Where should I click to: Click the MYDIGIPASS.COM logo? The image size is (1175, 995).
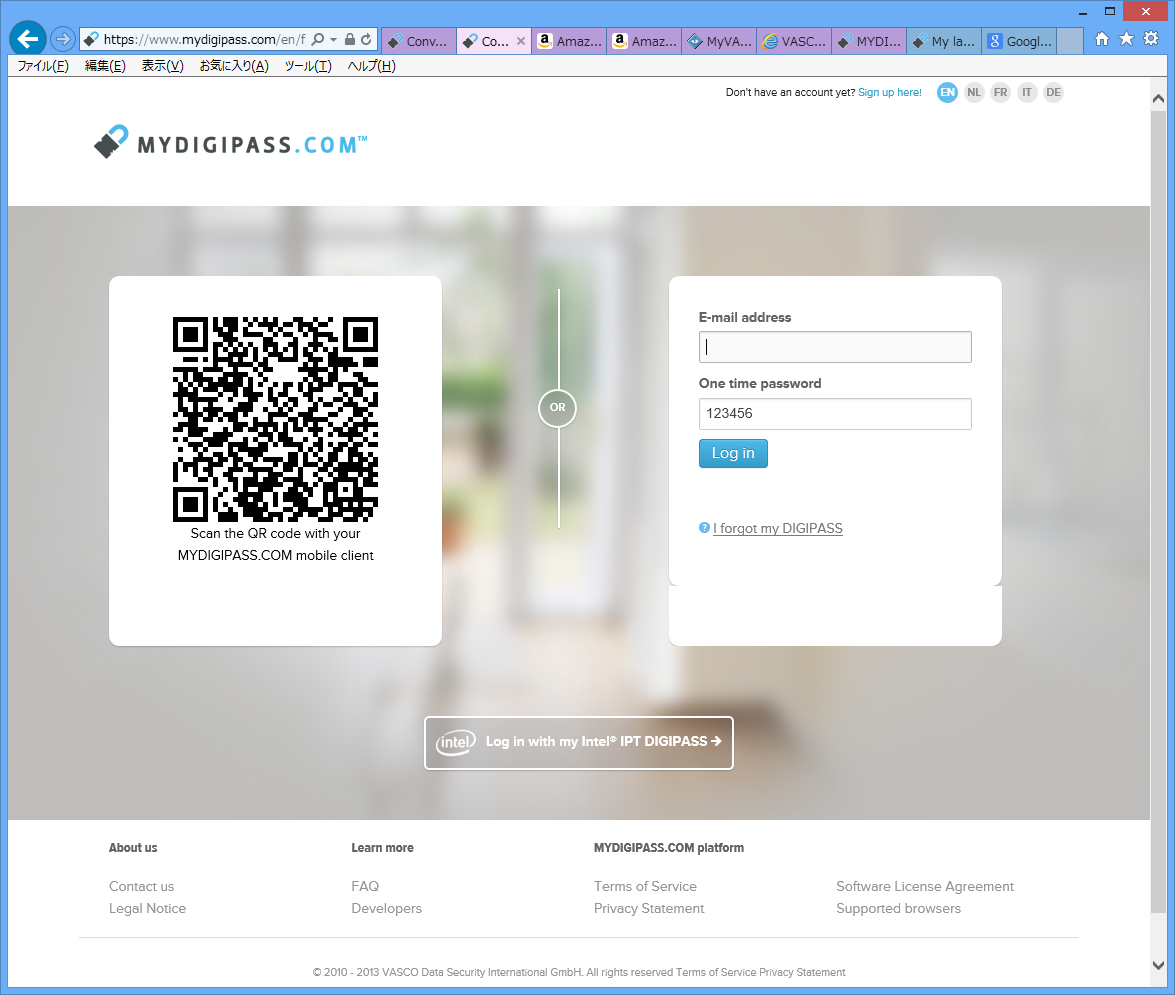pos(230,142)
